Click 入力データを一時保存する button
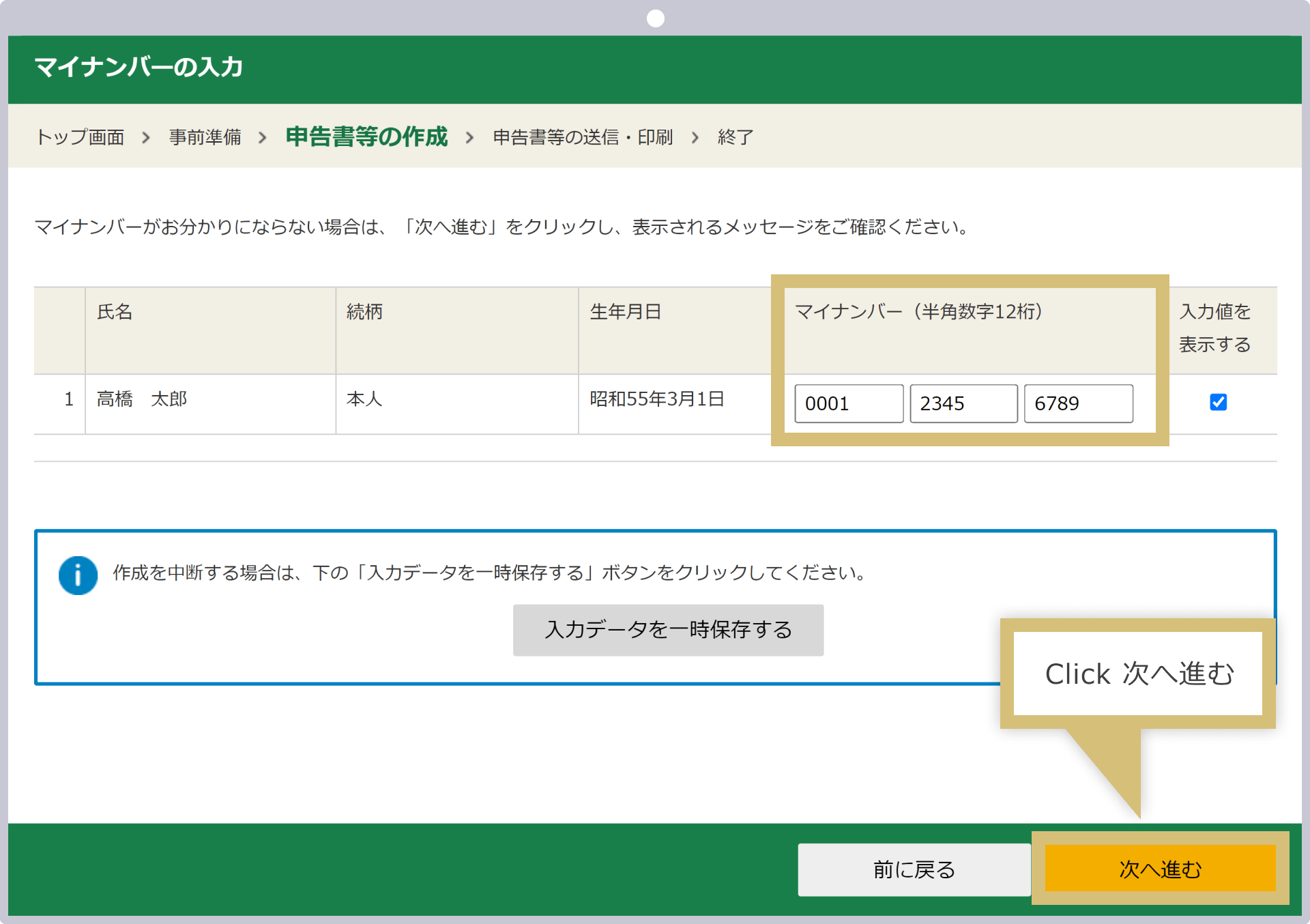Viewport: 1310px width, 924px height. pyautogui.click(x=668, y=630)
